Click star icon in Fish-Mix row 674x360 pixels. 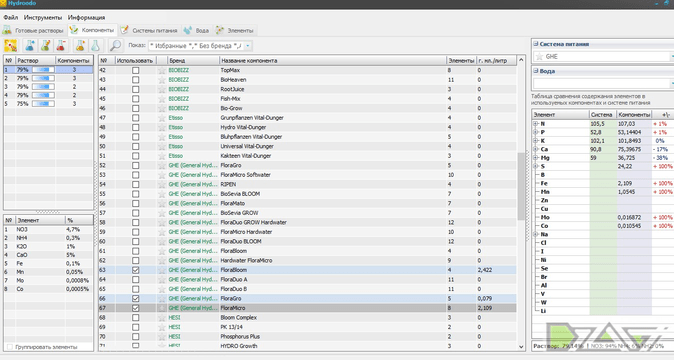[162, 99]
